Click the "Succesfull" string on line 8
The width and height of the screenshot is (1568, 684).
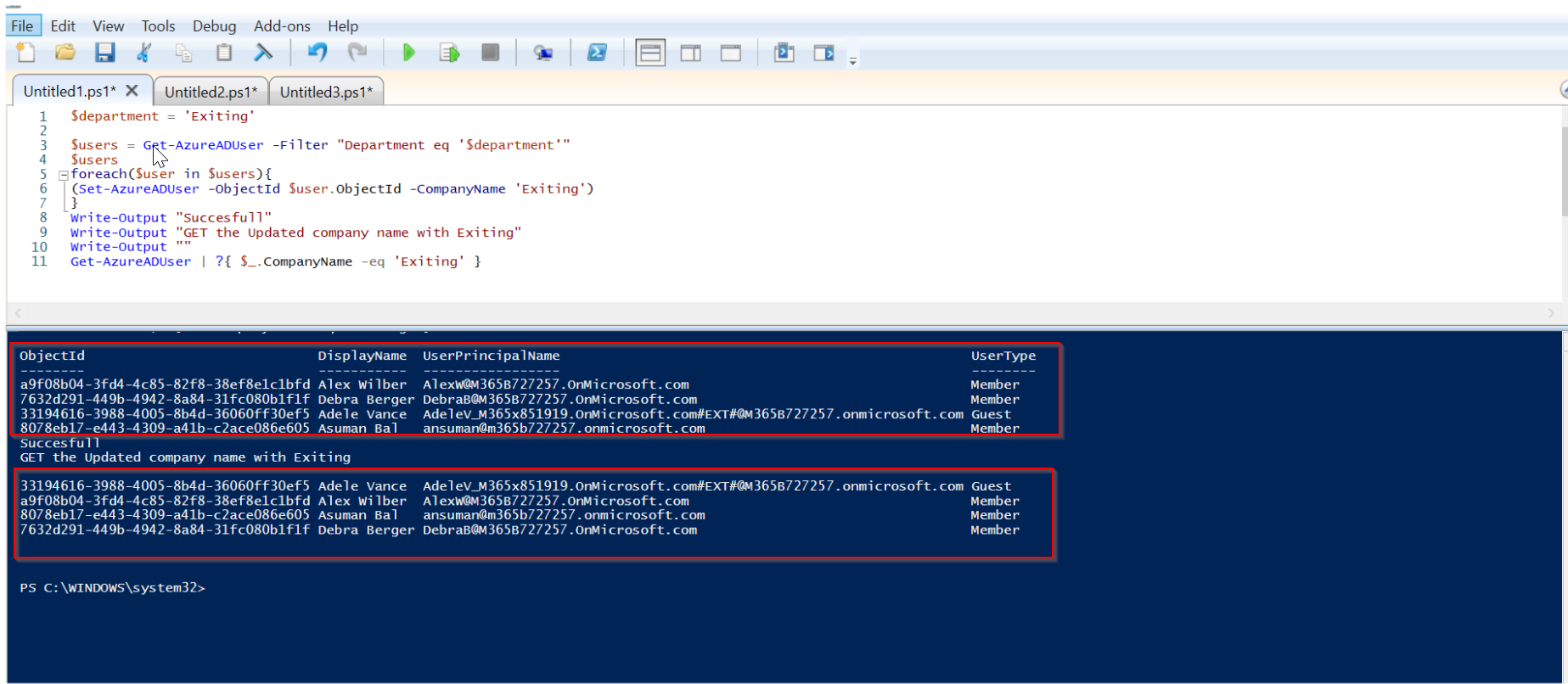pos(223,218)
